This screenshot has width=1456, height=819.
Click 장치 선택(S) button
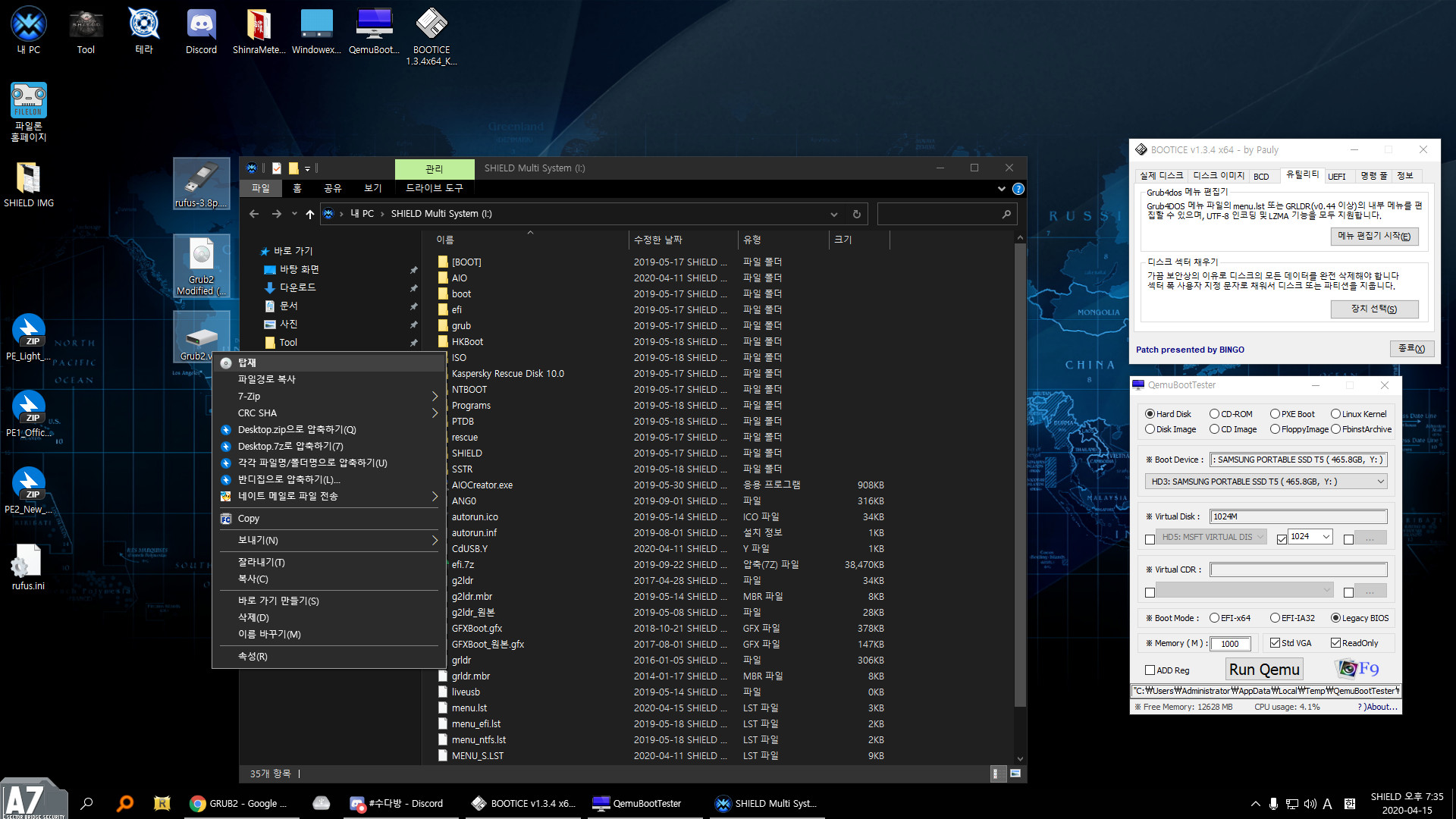coord(1374,309)
